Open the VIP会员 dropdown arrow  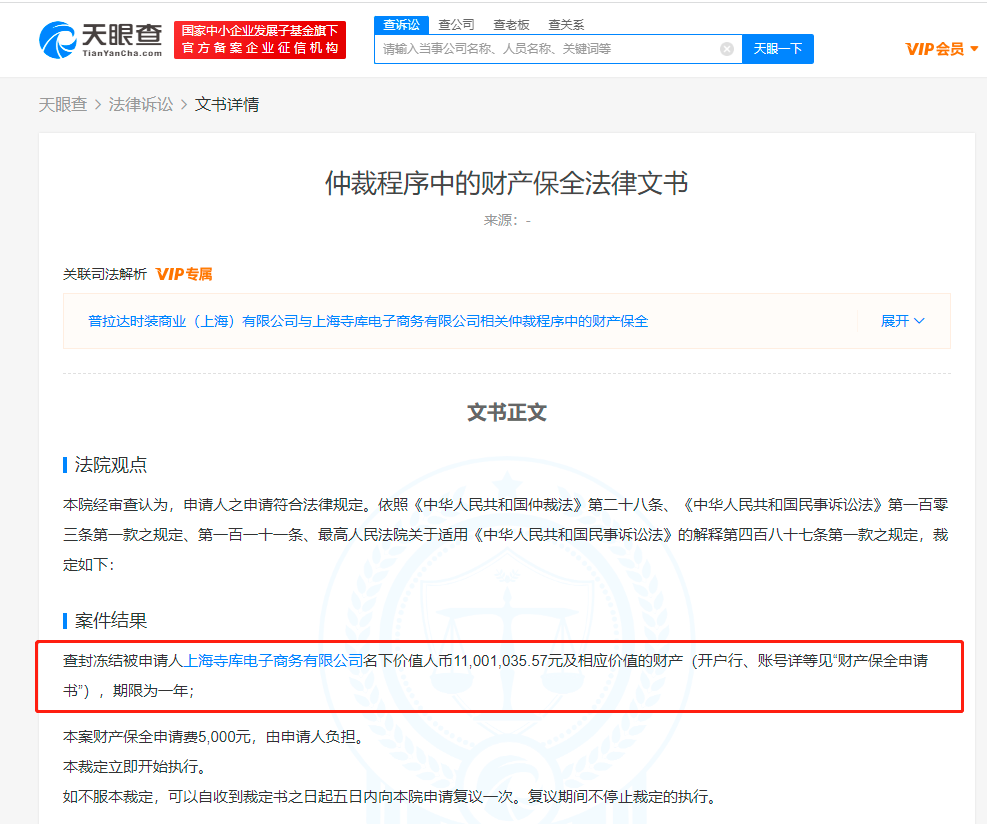pyautogui.click(x=974, y=48)
